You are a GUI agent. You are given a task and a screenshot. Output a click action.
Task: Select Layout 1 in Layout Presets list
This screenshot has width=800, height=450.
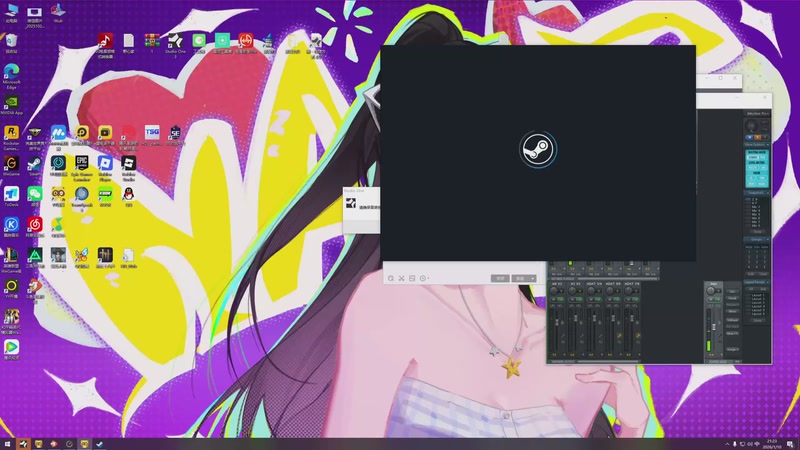click(x=758, y=295)
